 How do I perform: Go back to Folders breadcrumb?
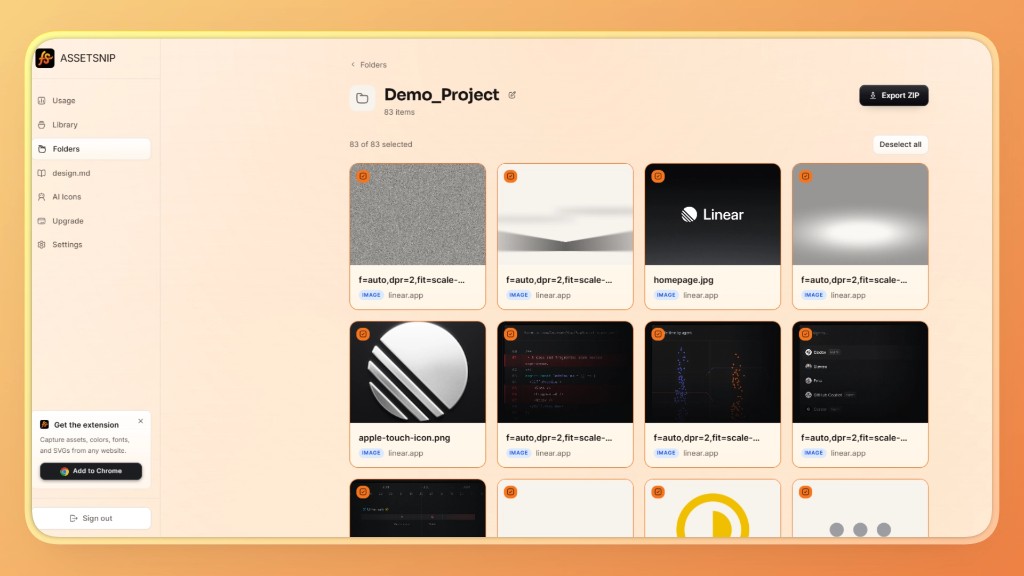pos(369,65)
